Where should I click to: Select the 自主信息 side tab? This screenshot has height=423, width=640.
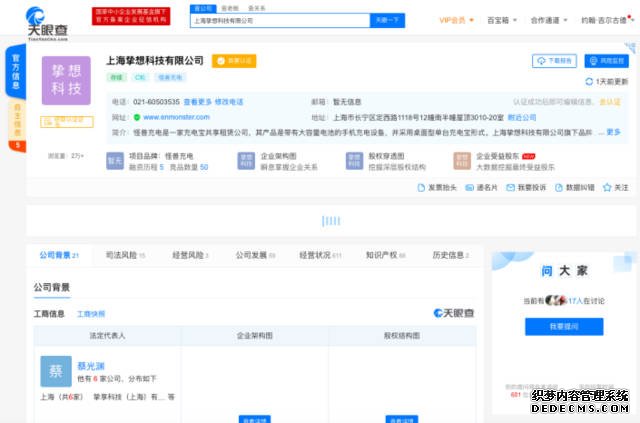[x=17, y=120]
